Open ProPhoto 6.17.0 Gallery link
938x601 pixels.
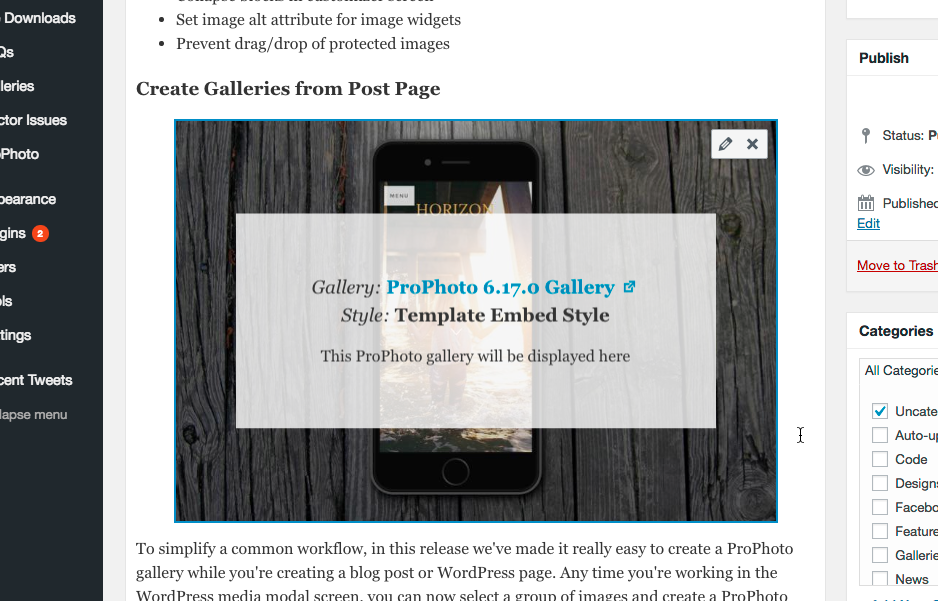pos(500,287)
